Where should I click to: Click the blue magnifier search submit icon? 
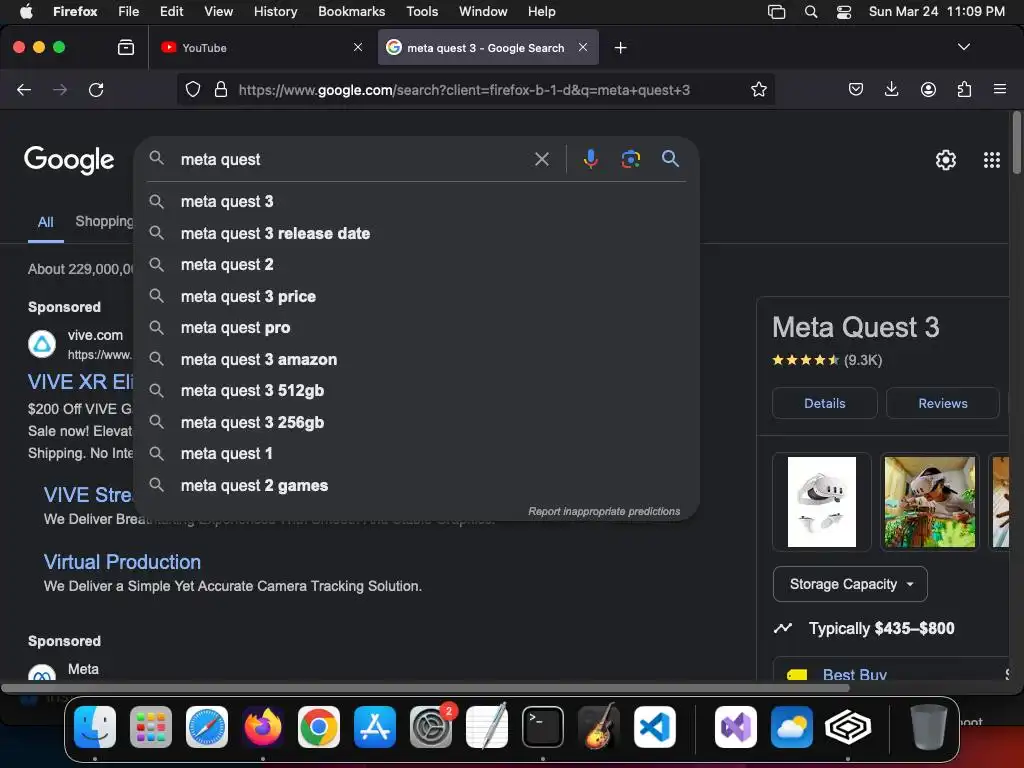point(670,159)
